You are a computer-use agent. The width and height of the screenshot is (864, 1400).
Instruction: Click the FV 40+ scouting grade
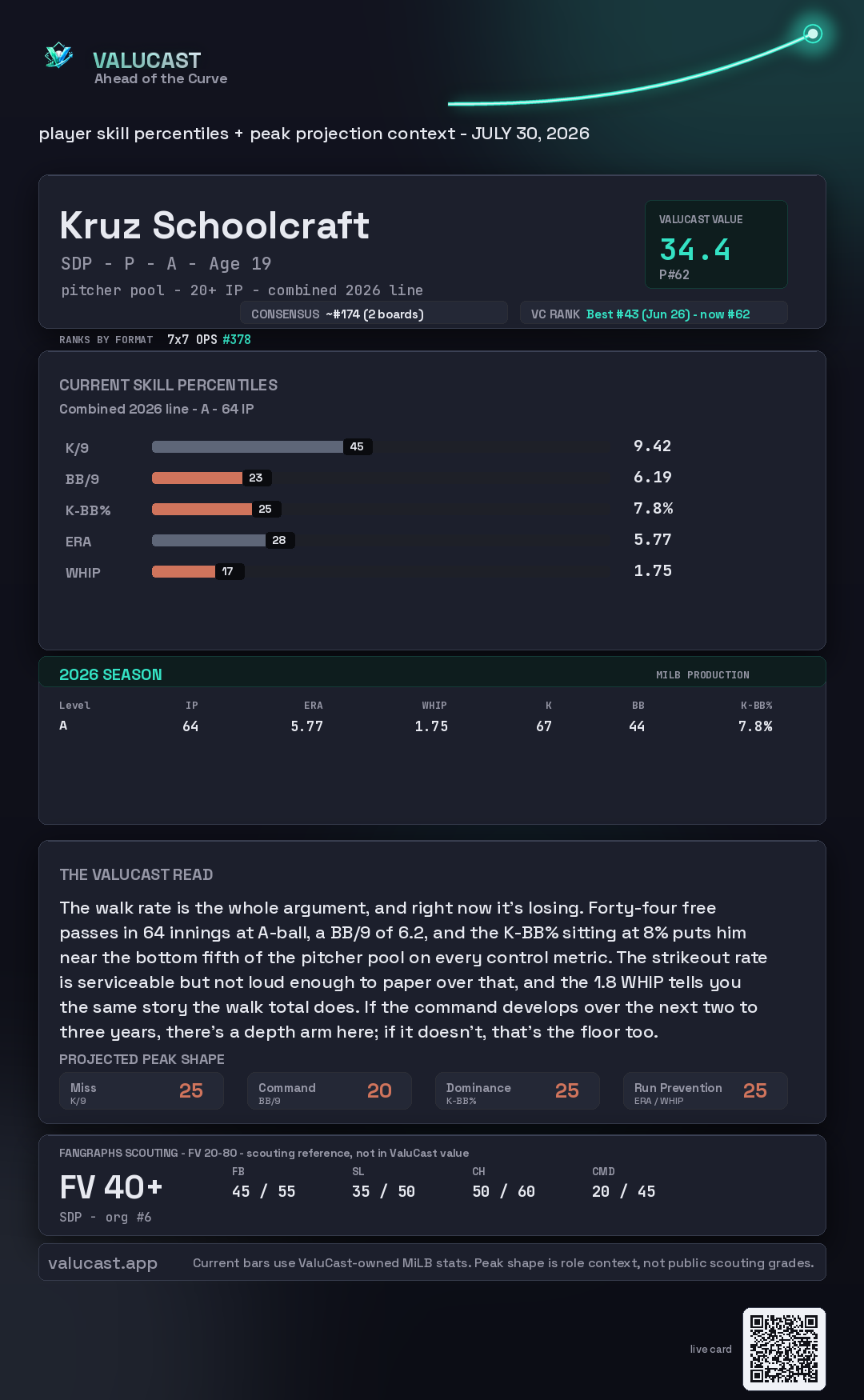pos(111,1187)
